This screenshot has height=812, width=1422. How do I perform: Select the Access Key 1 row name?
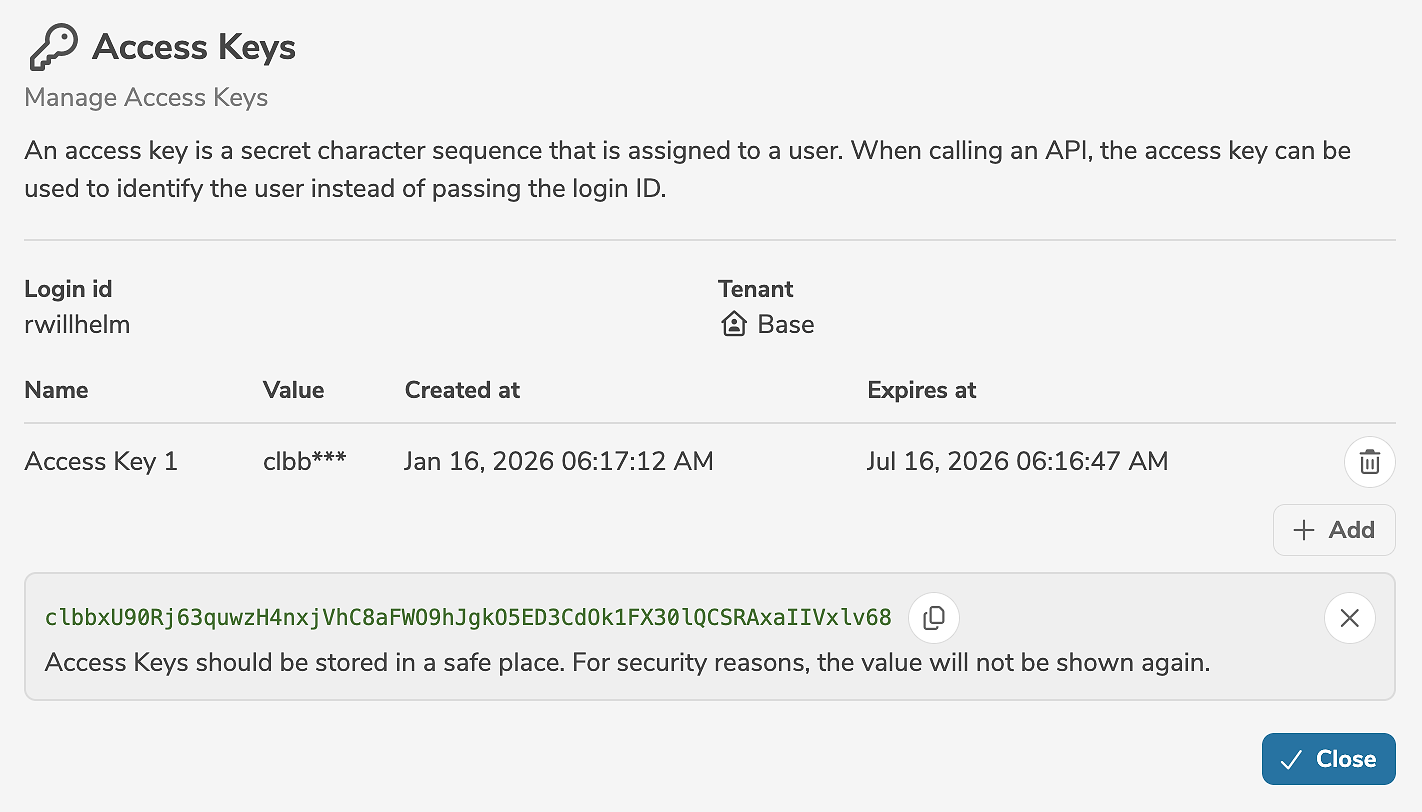101,461
